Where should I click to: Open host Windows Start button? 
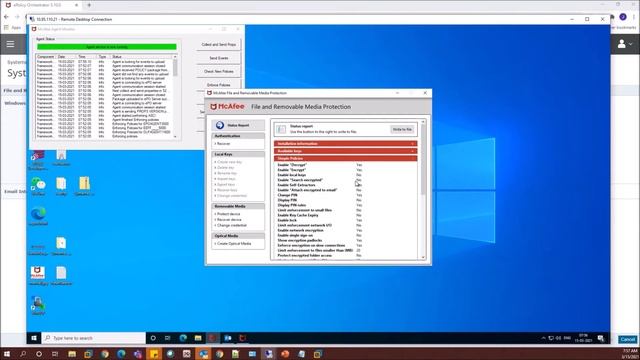(7, 354)
